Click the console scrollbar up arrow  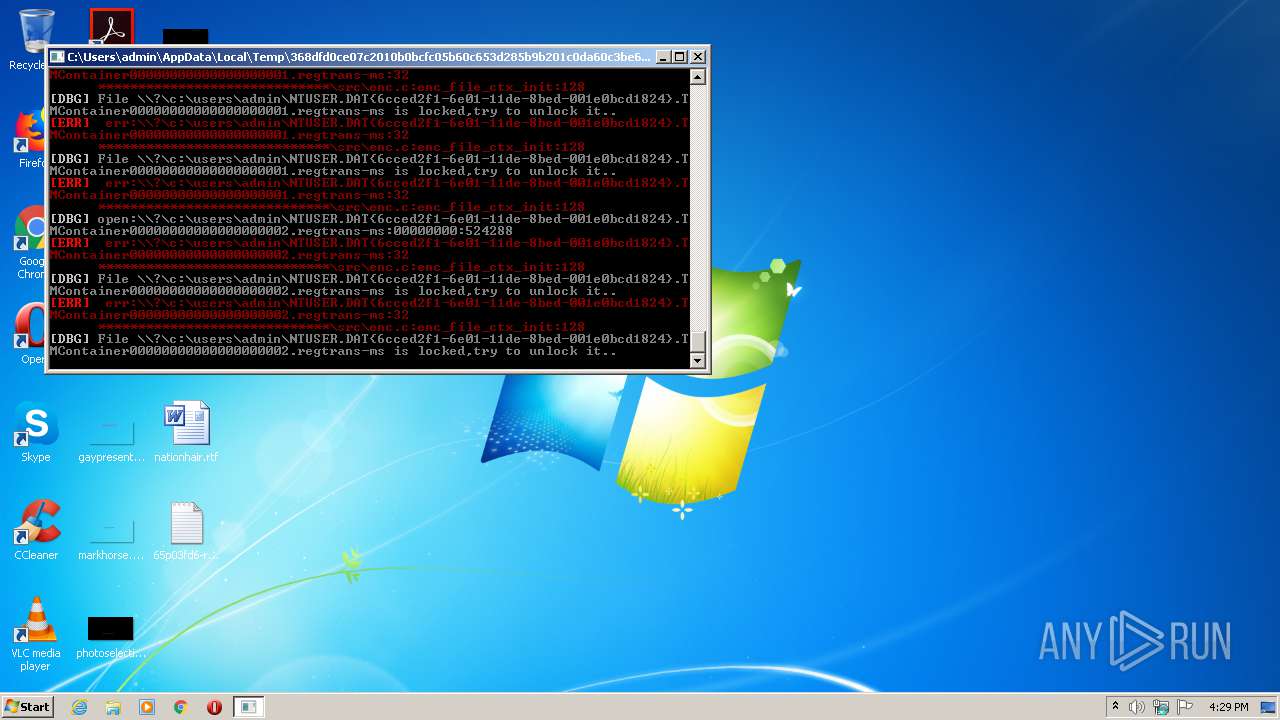coord(698,77)
